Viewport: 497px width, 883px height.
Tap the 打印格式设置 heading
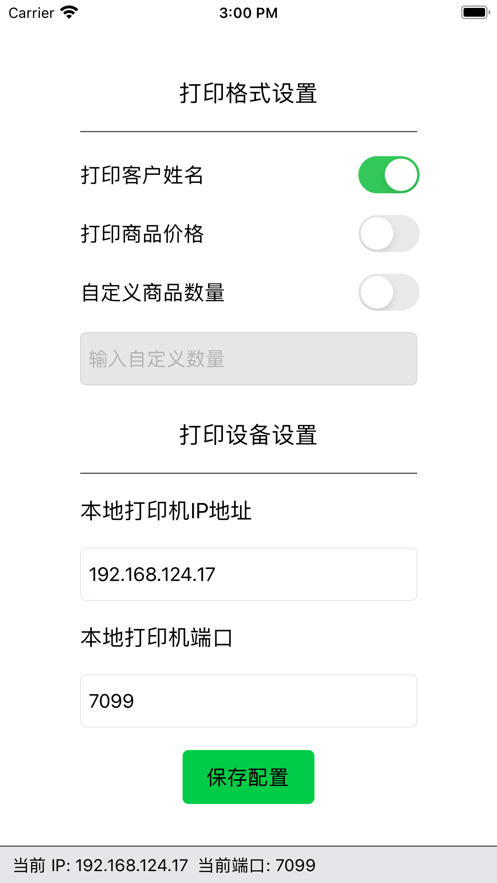coord(248,93)
